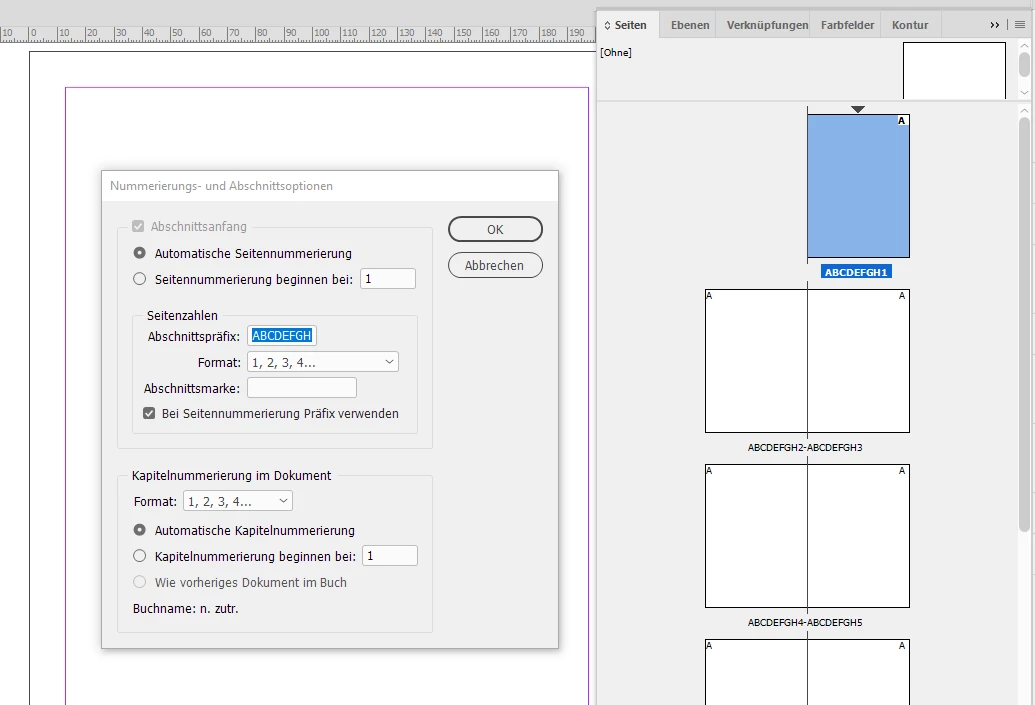The width and height of the screenshot is (1035, 705).
Task: Click the ABCDEFGH2-ABCDEFGH3 spread label
Action: (805, 448)
